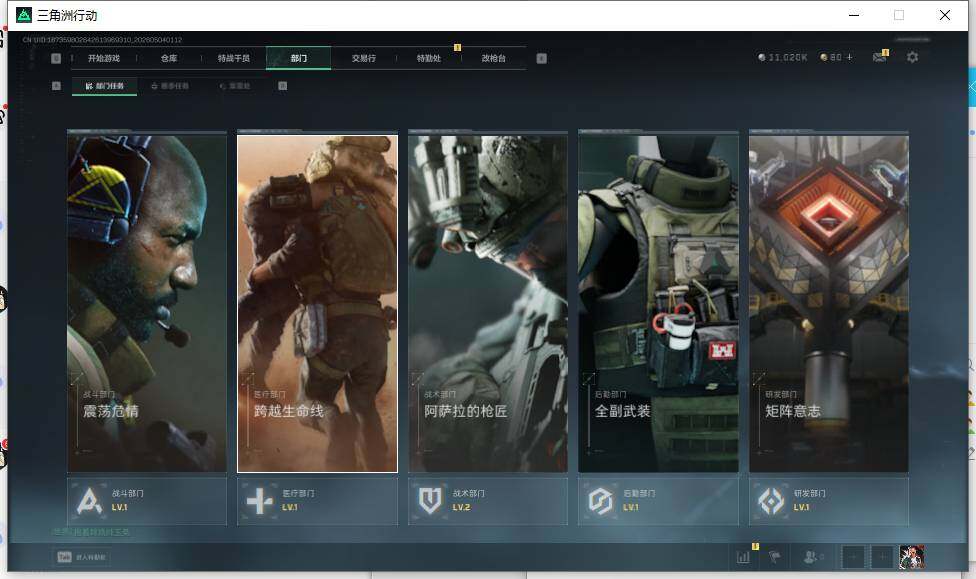Minimize the 三角洲行动 window
This screenshot has height=579, width=976.
pos(854,15)
